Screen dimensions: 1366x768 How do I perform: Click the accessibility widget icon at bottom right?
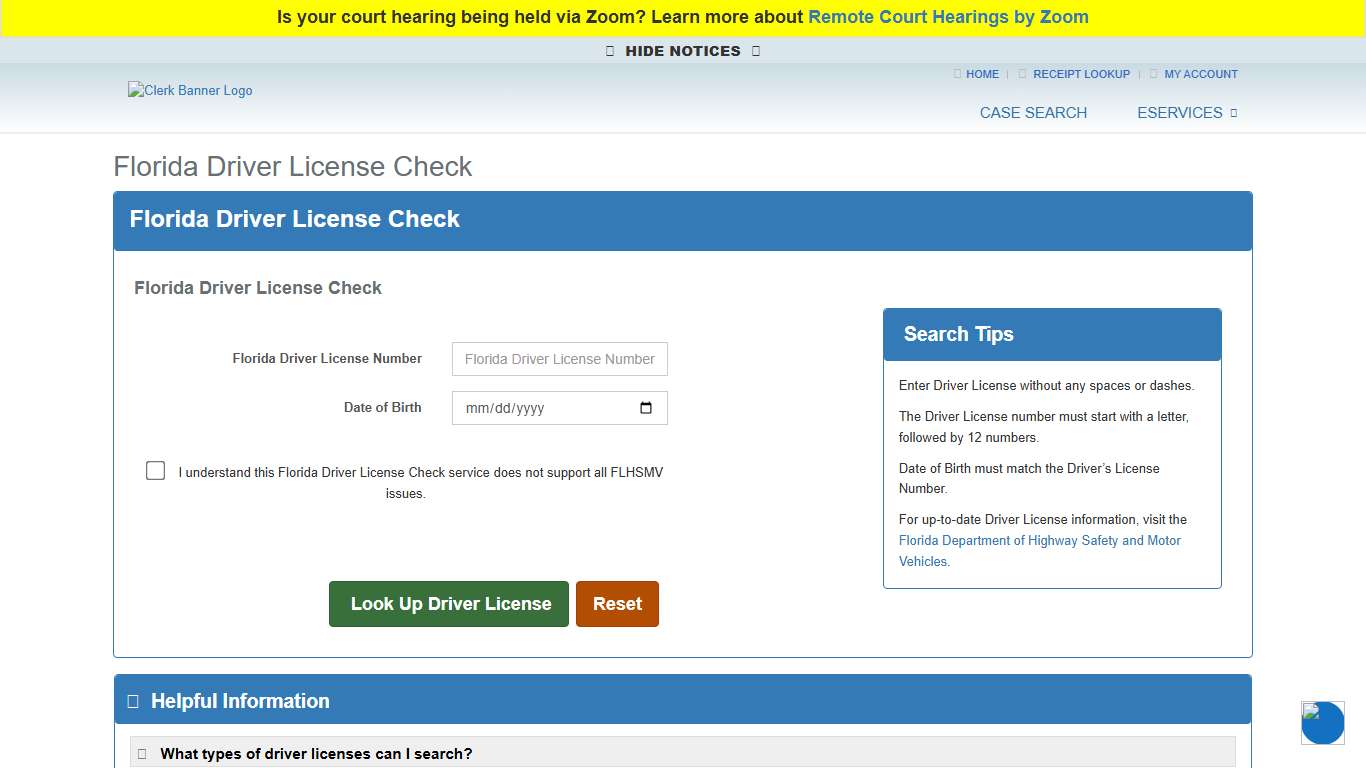click(1322, 722)
